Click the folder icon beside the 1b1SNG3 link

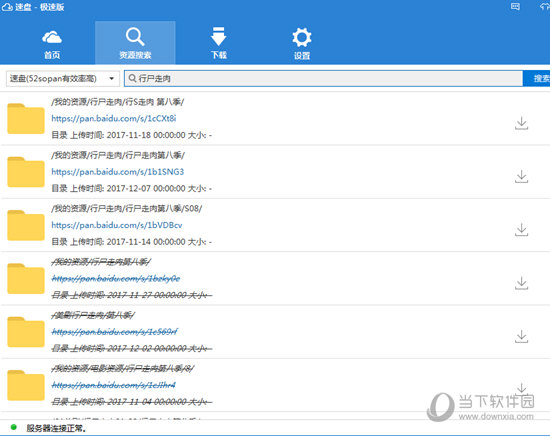[x=26, y=172]
